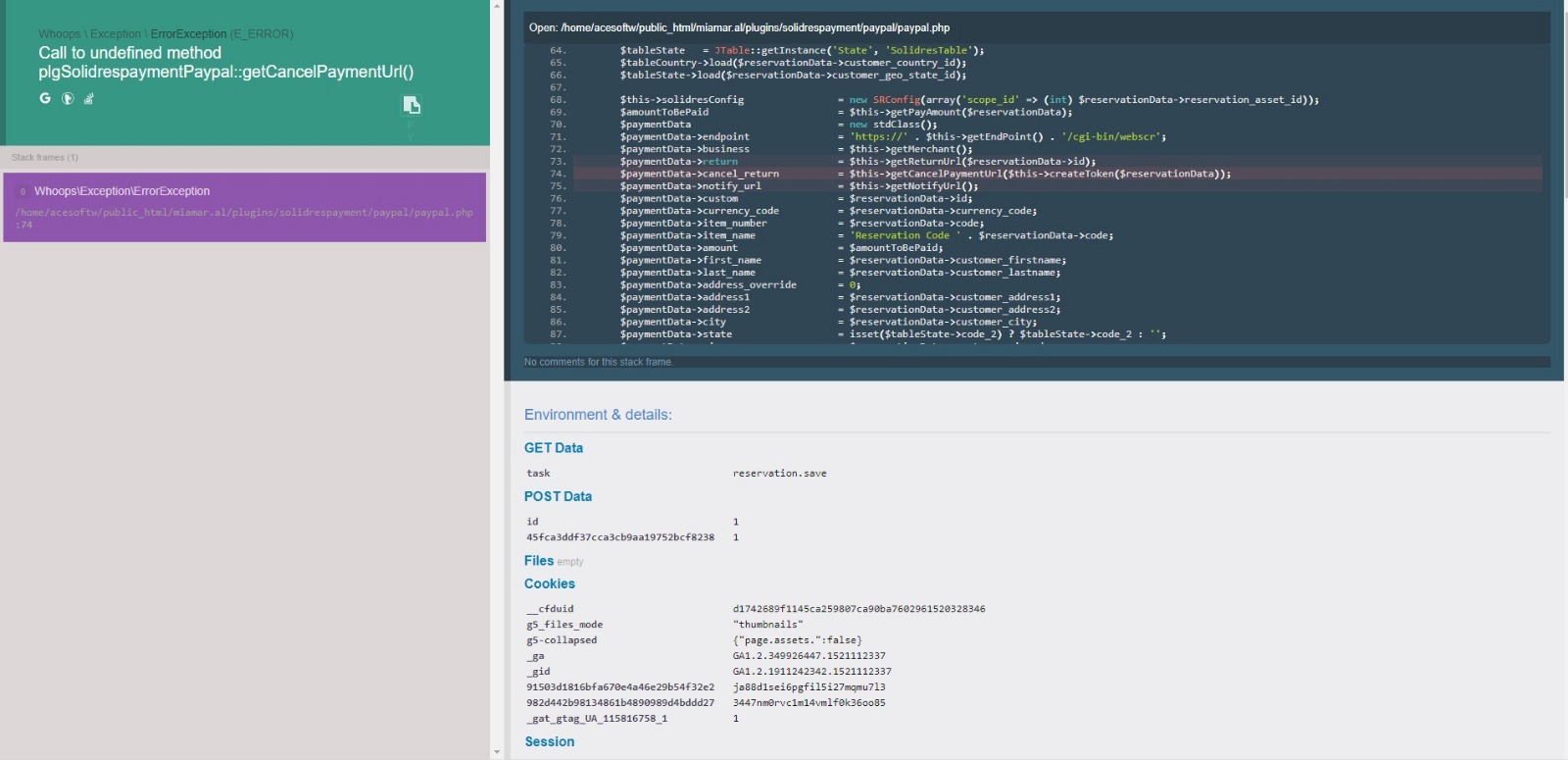Click the scroll down arrow on left panel
Image resolution: width=1568 pixels, height=760 pixels.
click(x=497, y=752)
